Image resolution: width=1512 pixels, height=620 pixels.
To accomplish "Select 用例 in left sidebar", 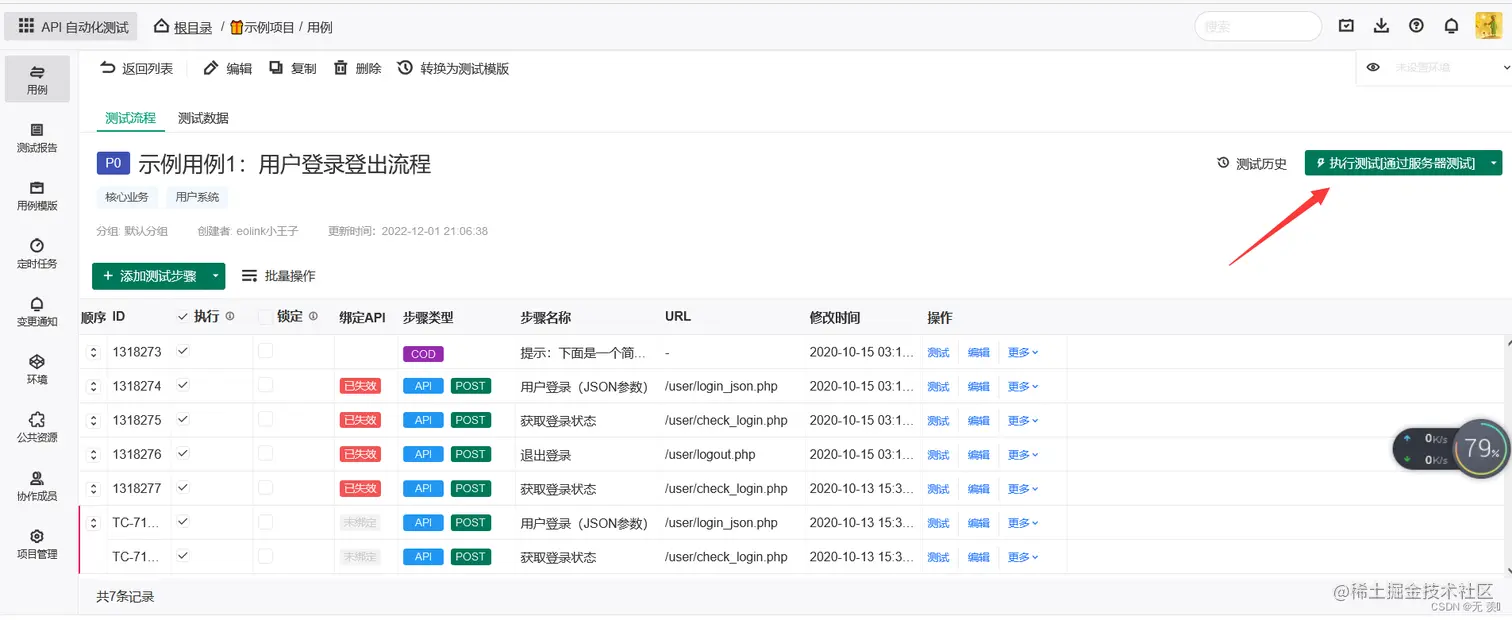I will click(x=37, y=79).
